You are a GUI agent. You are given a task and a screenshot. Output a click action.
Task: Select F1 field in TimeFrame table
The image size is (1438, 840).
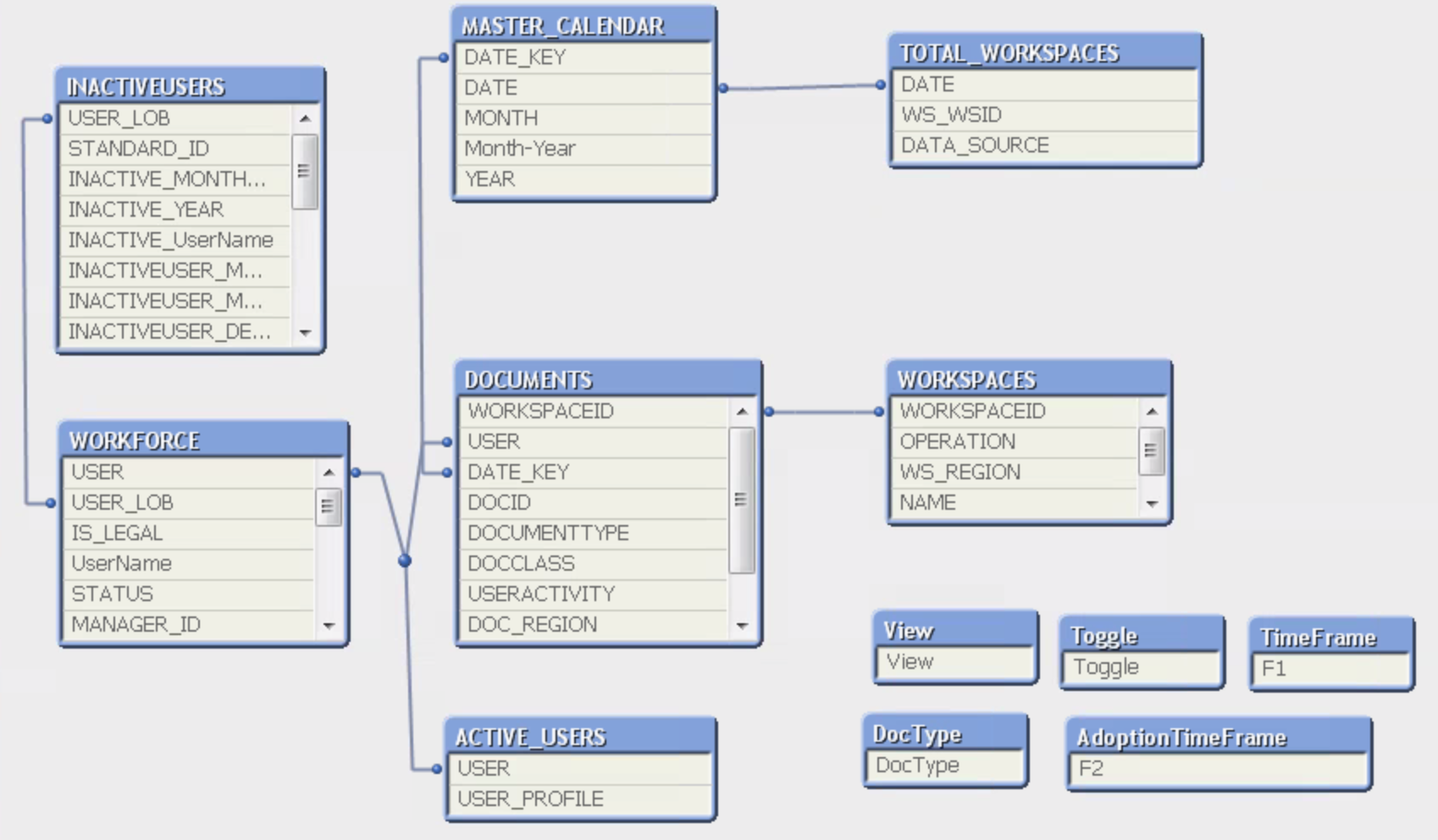[x=1331, y=669]
